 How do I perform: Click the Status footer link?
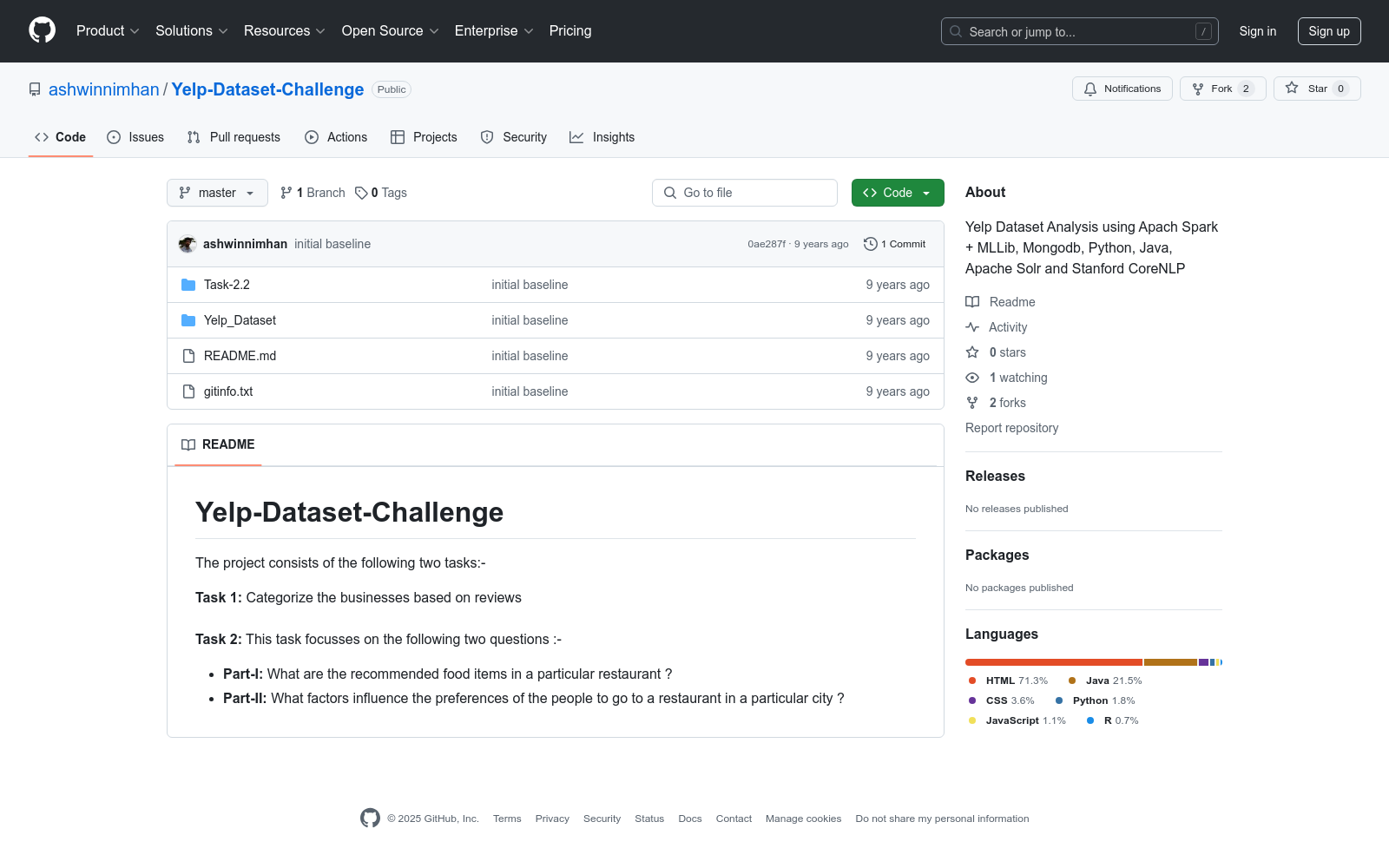pos(649,819)
